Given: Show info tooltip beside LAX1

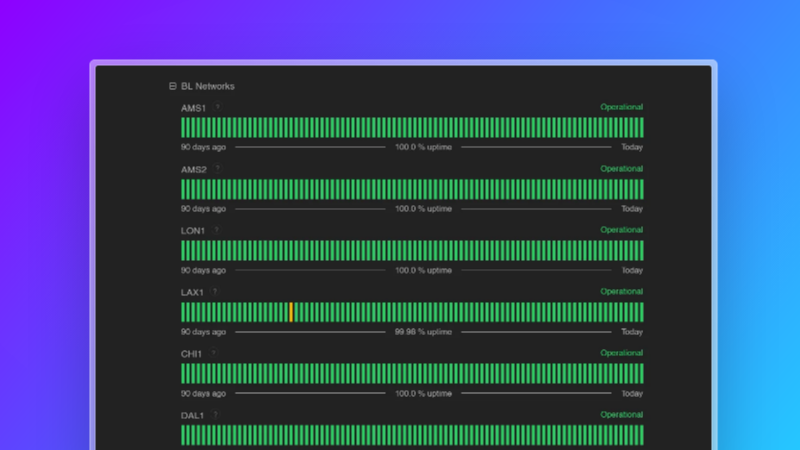Looking at the screenshot, I should tap(215, 292).
